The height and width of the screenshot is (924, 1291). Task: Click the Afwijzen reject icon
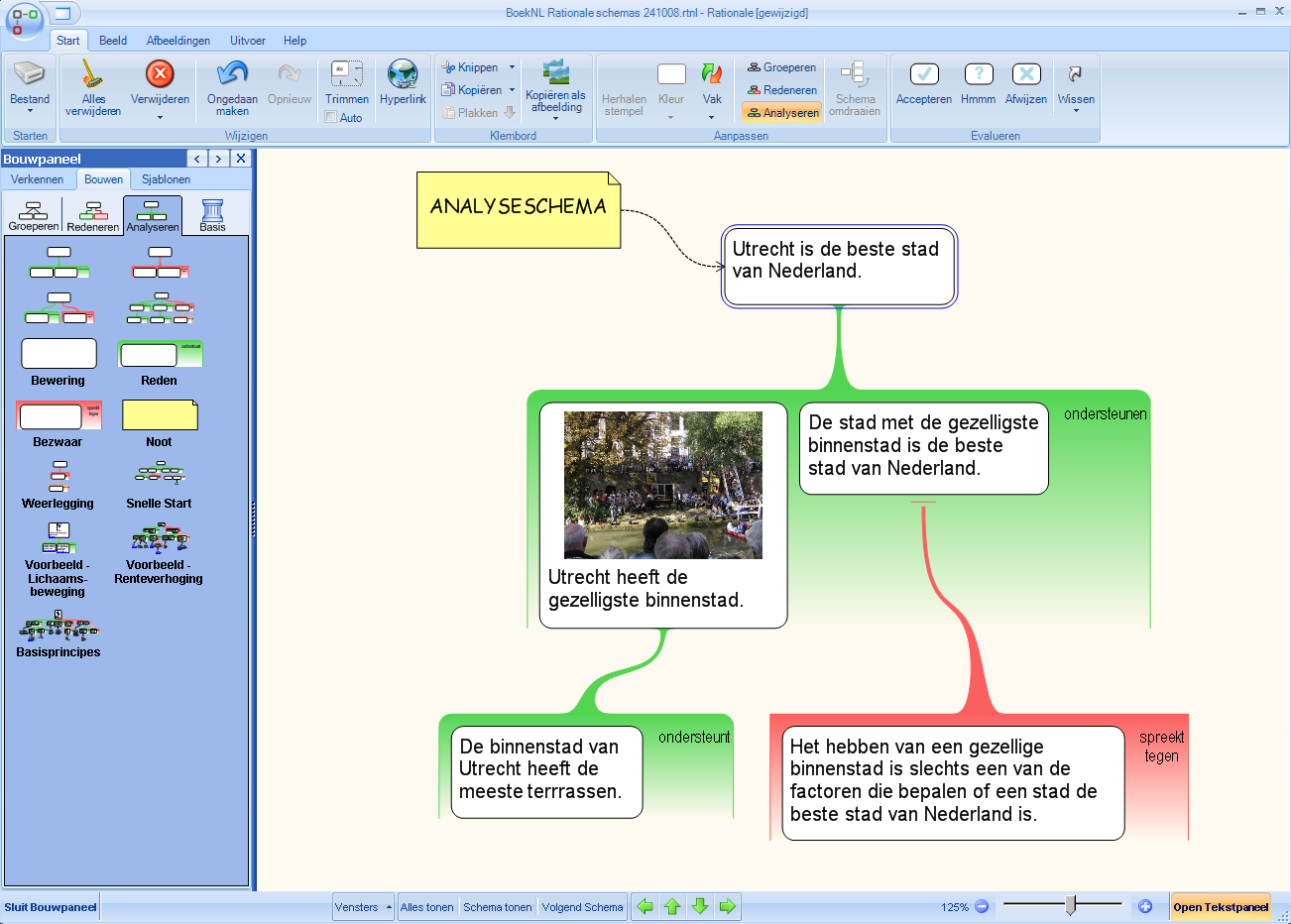pos(1026,74)
